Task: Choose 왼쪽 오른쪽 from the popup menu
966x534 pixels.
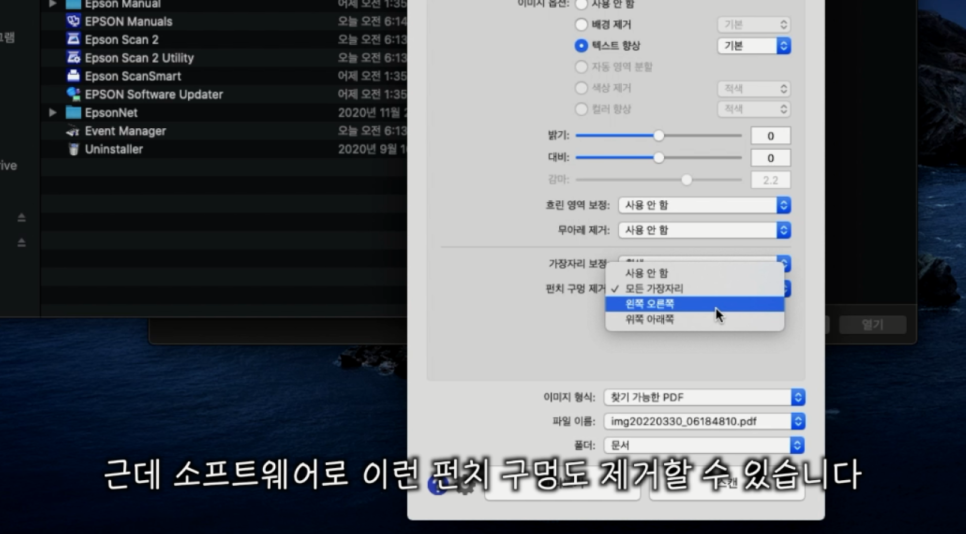Action: (650, 304)
